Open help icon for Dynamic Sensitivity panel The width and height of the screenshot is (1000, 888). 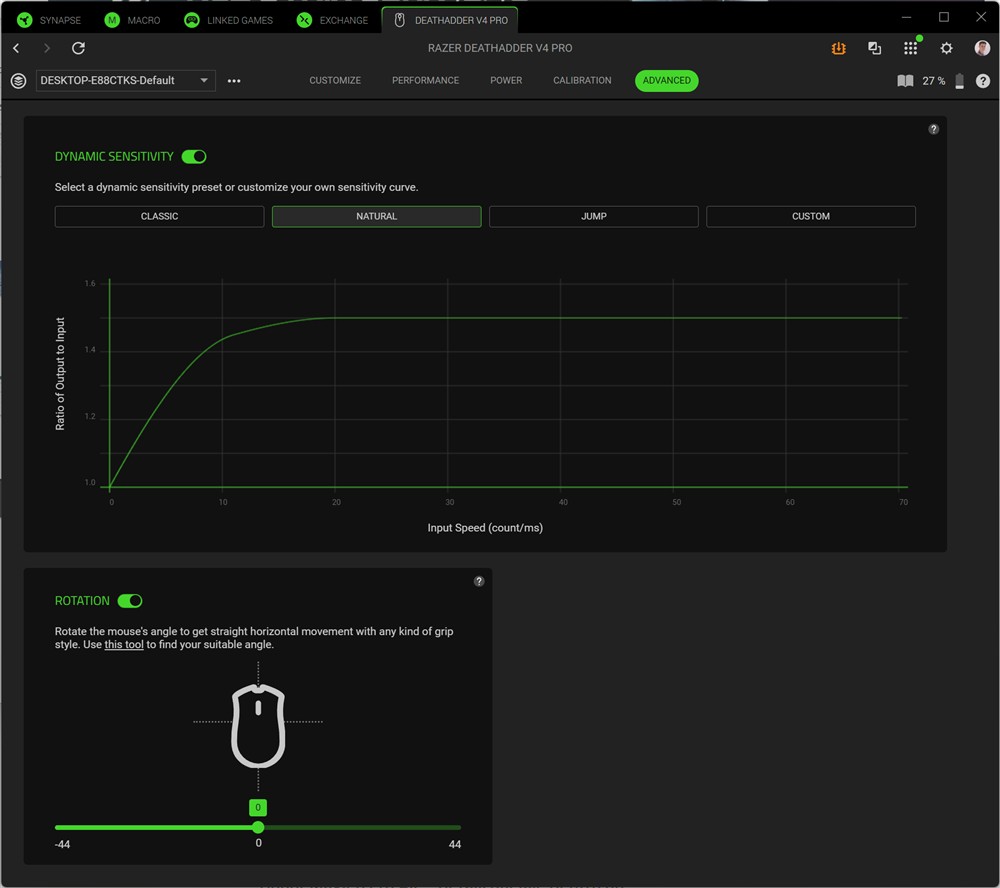933,129
